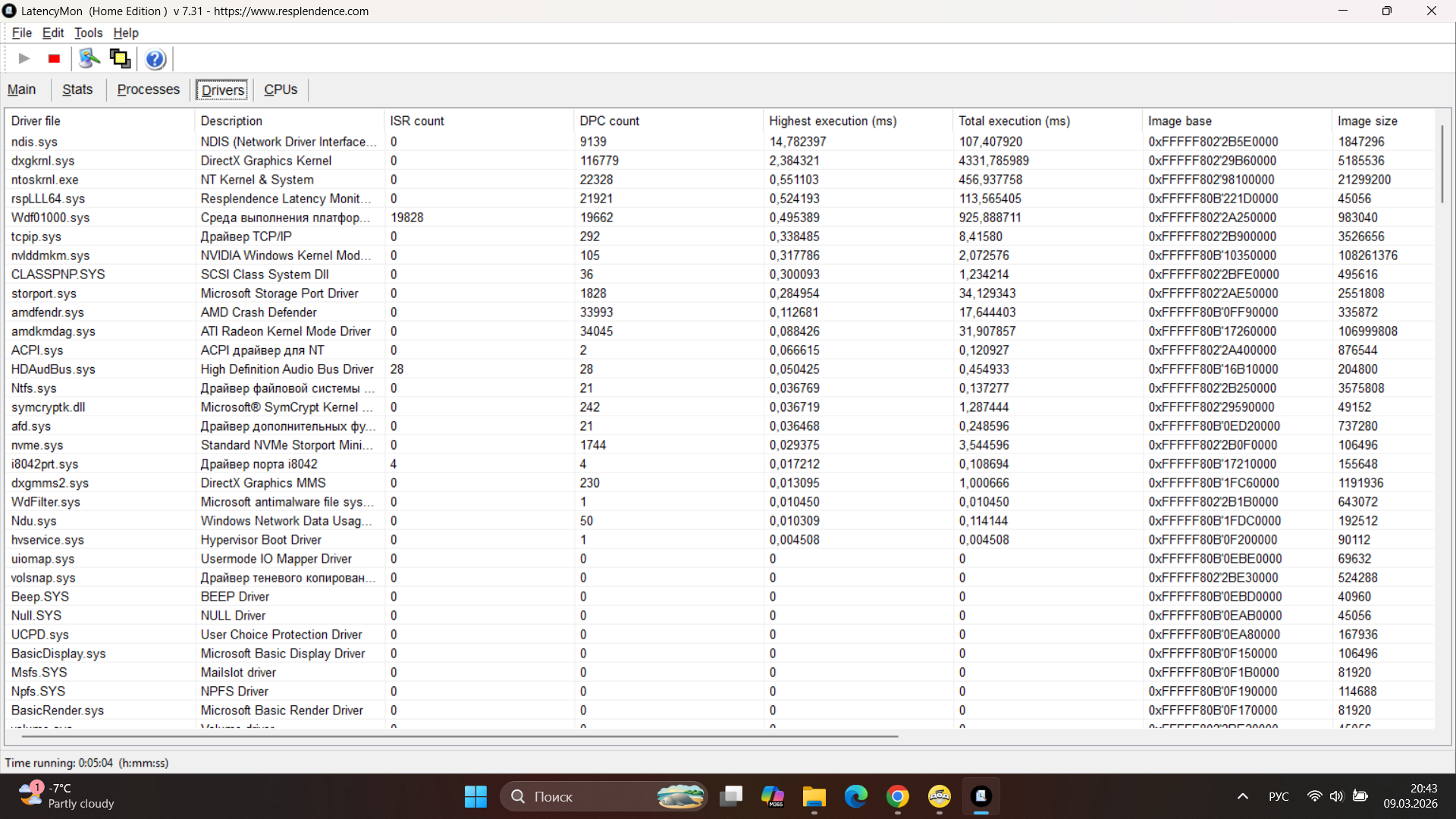This screenshot has height=819, width=1456.
Task: Launch Microsoft Edge from the taskbar
Action: point(856,796)
